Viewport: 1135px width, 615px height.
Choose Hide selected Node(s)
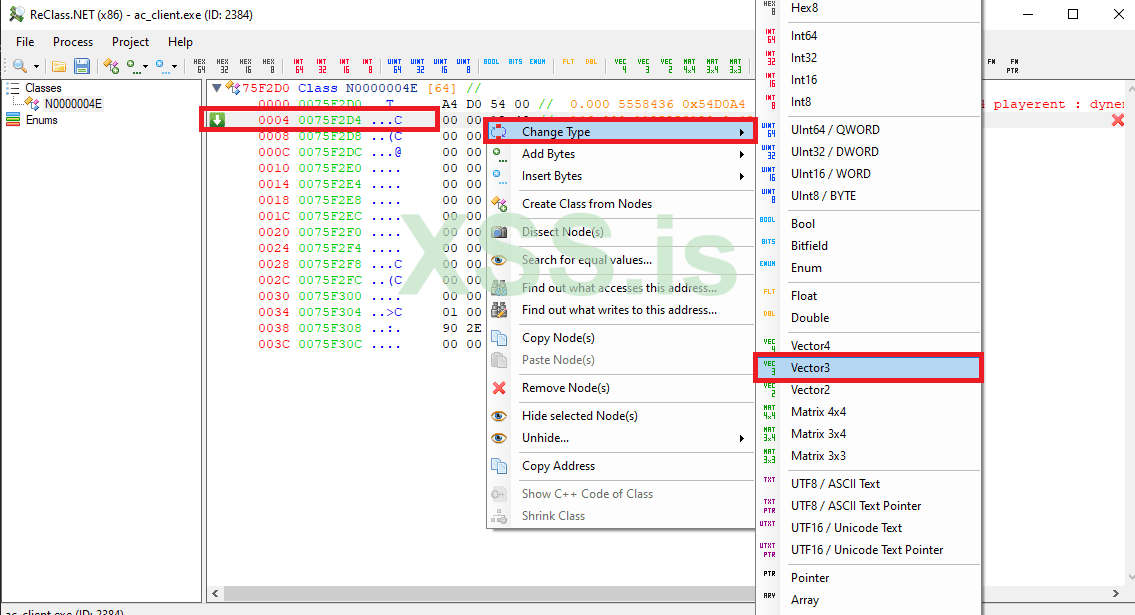(x=620, y=416)
